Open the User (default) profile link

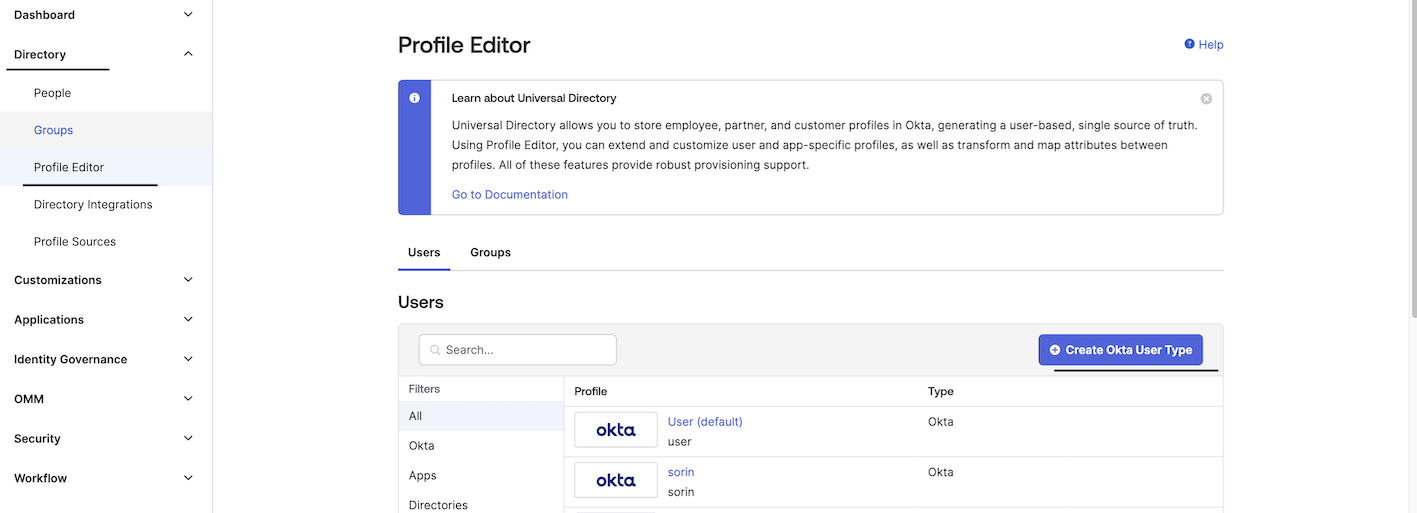tap(705, 422)
